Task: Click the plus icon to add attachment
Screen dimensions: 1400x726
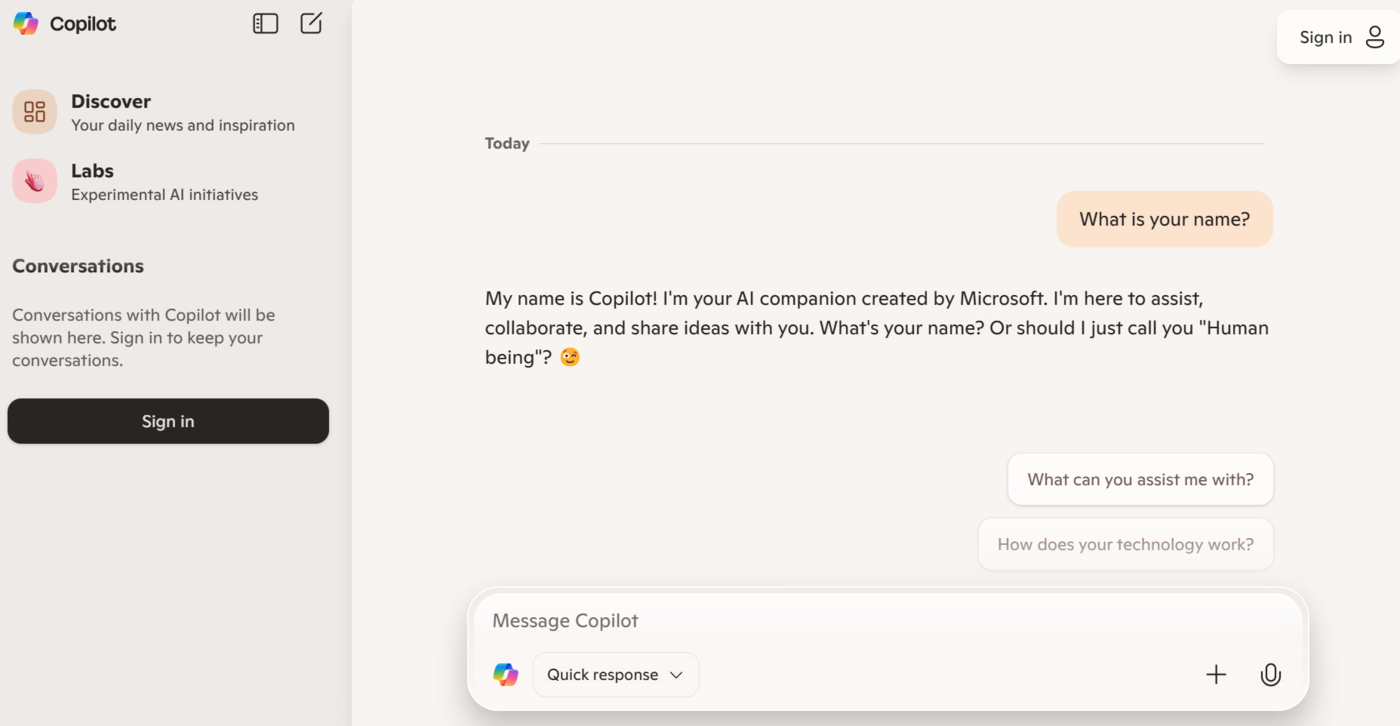Action: click(x=1216, y=675)
